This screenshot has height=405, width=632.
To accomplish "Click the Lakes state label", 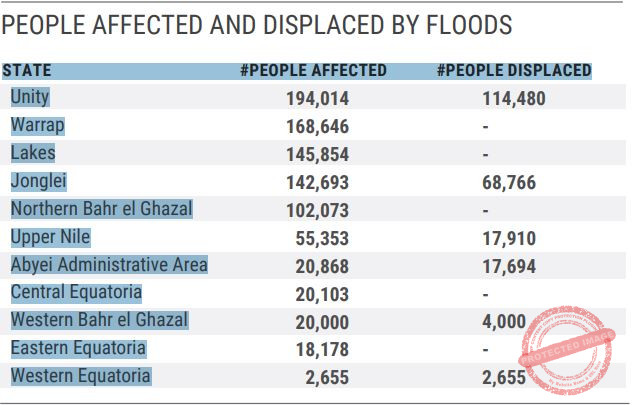I will 33,153.
